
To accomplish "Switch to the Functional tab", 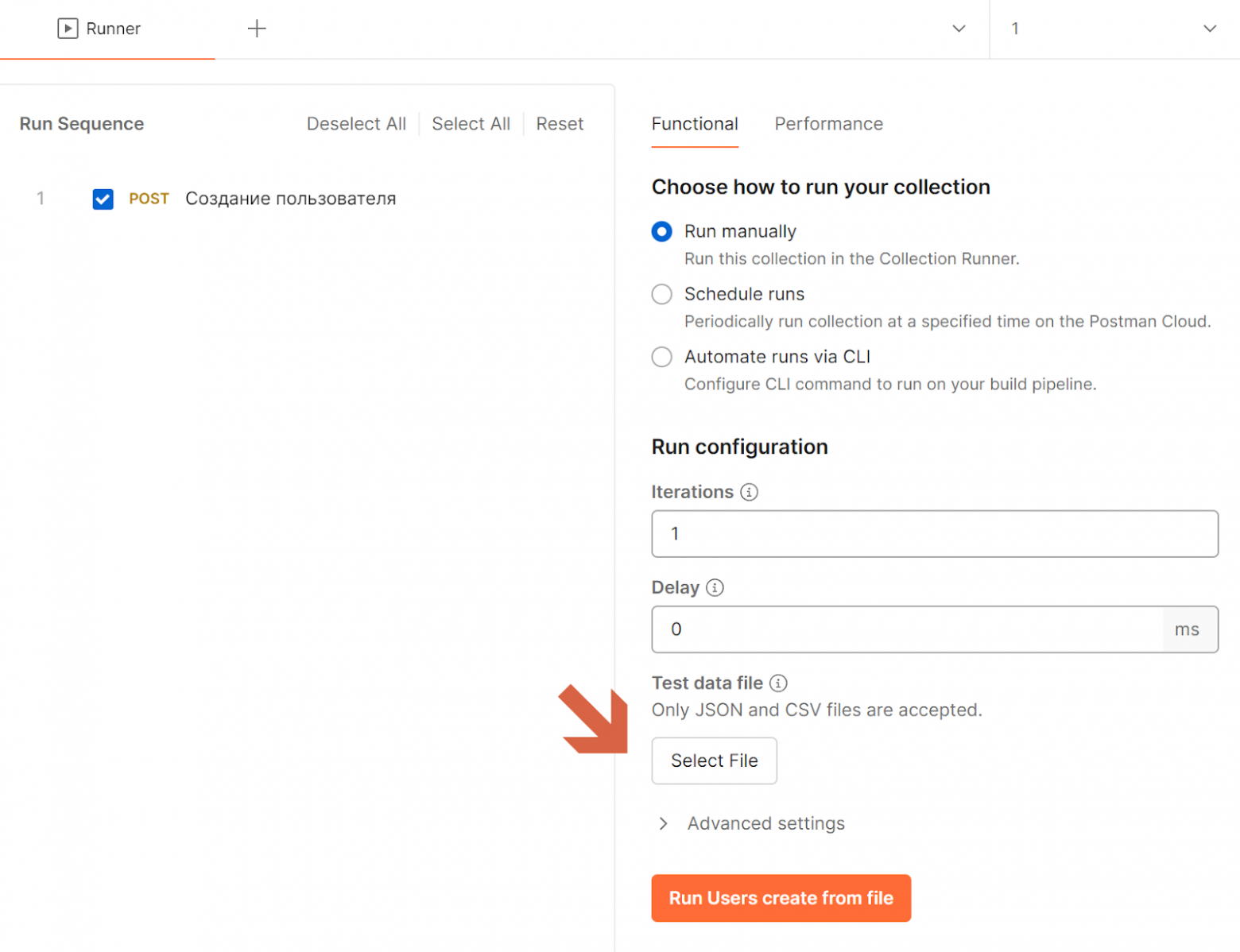I will click(x=695, y=124).
